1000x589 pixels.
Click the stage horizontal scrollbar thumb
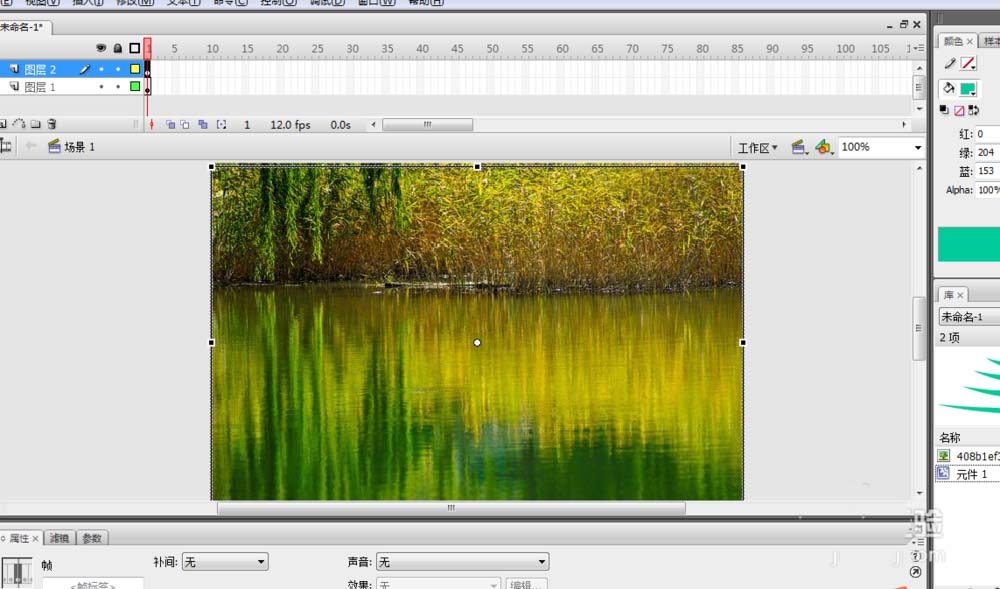click(451, 508)
